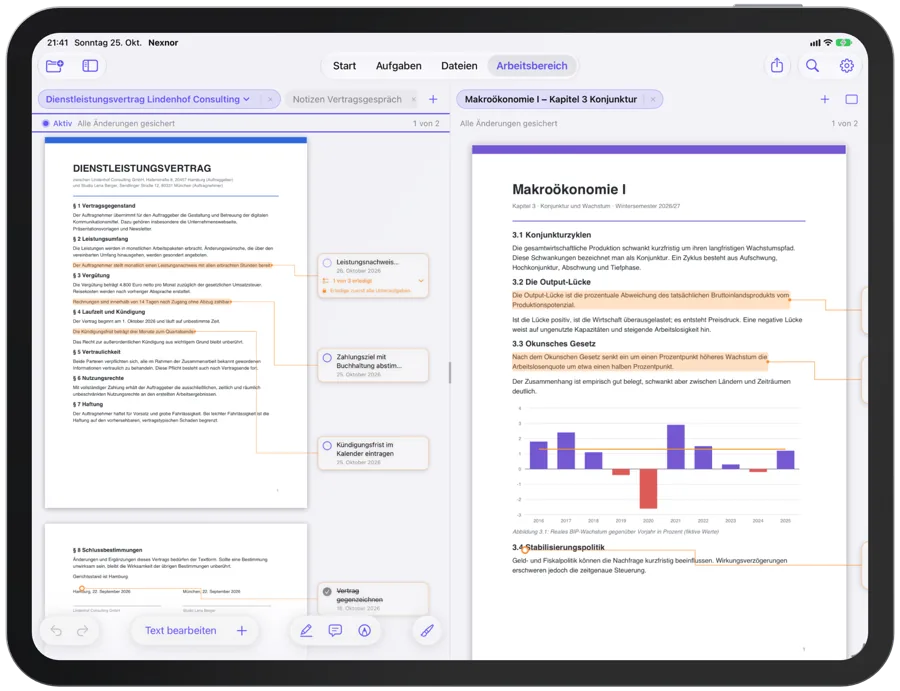Screen dimensions: 900x691
Task: Uncheck the Vertrag gegenzeichnen task
Action: 327,591
